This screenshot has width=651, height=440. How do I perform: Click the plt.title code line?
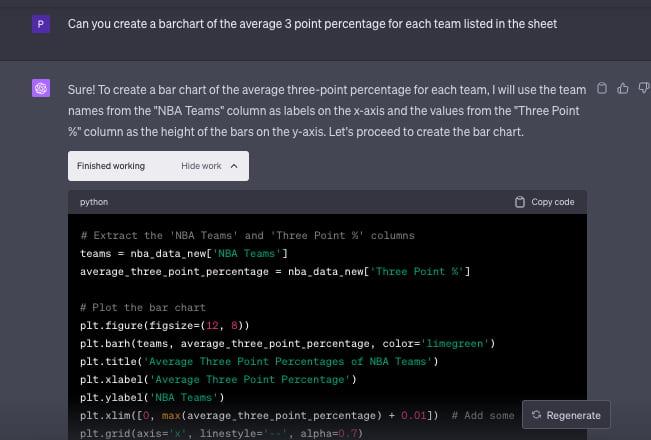253,361
